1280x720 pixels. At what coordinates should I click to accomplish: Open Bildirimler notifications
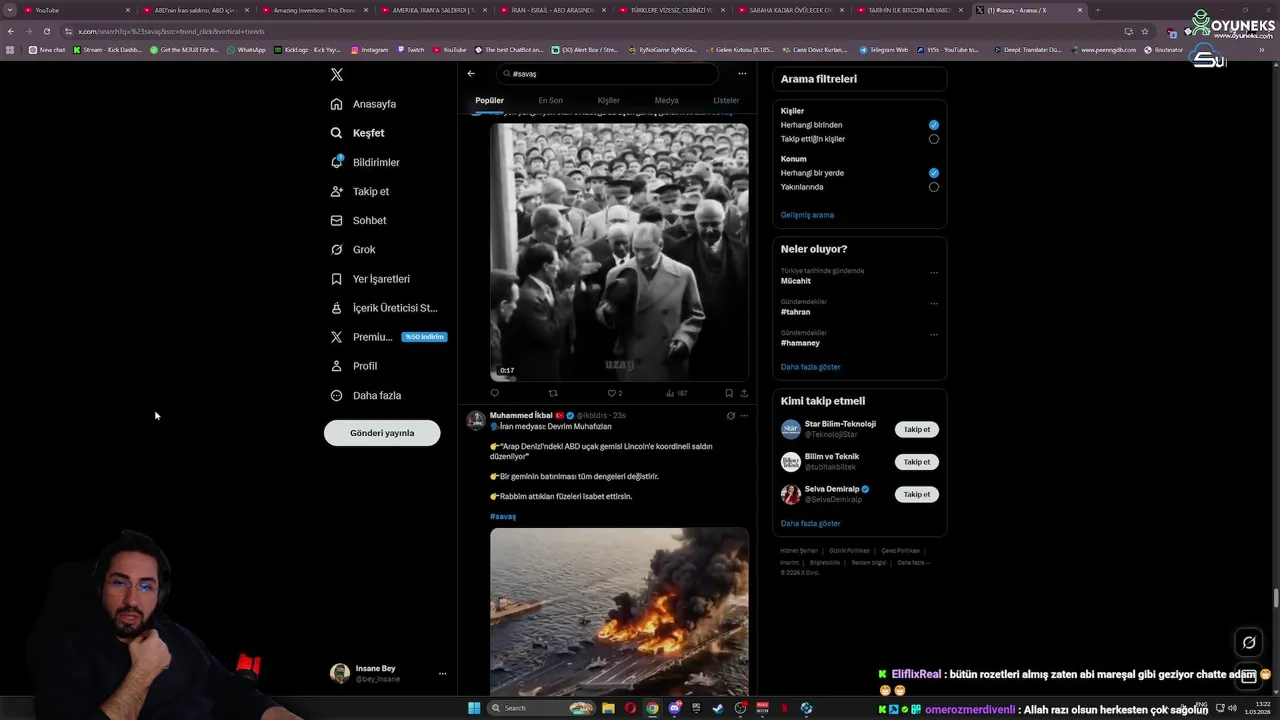364,162
